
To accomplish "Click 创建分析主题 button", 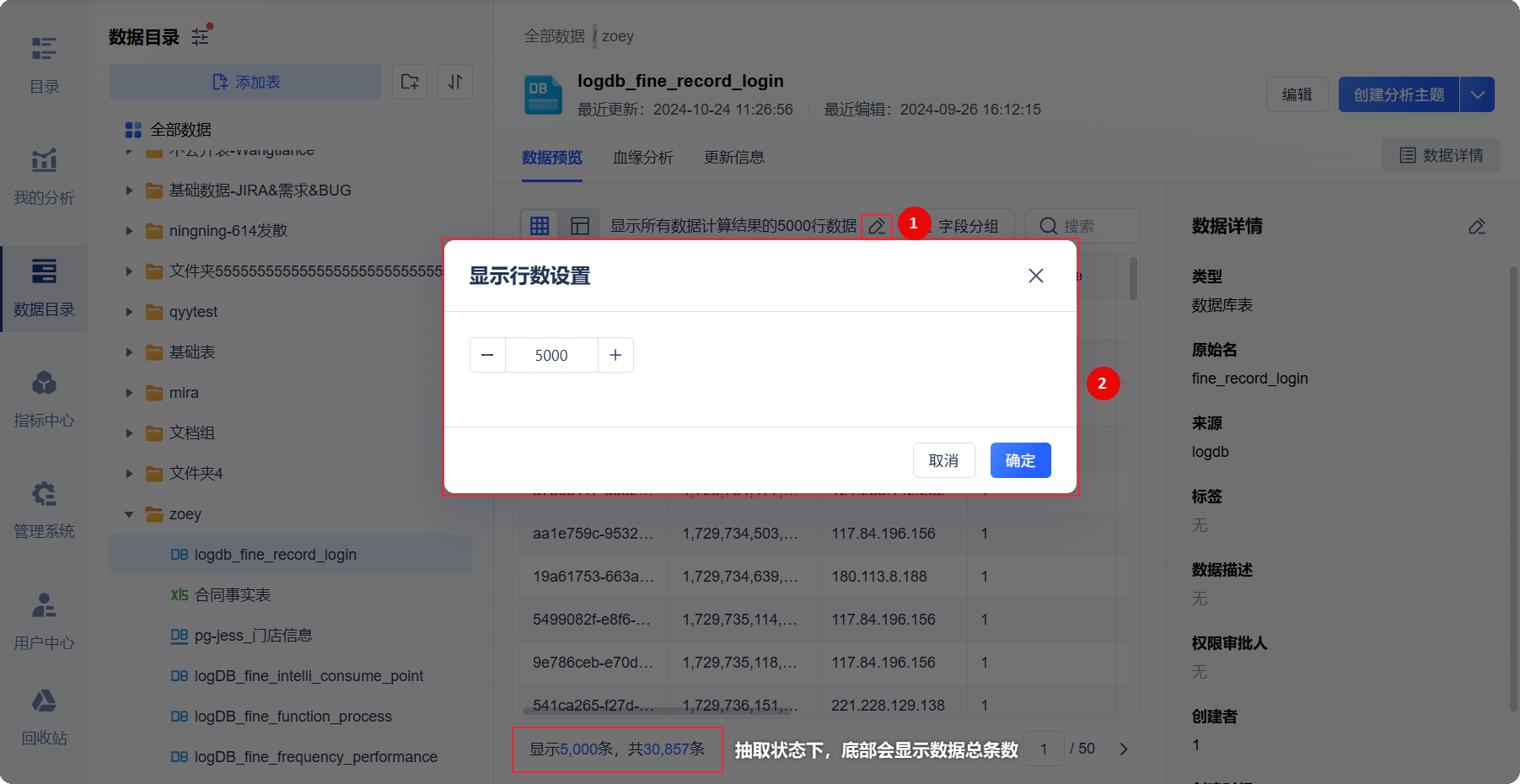I will coord(1399,94).
